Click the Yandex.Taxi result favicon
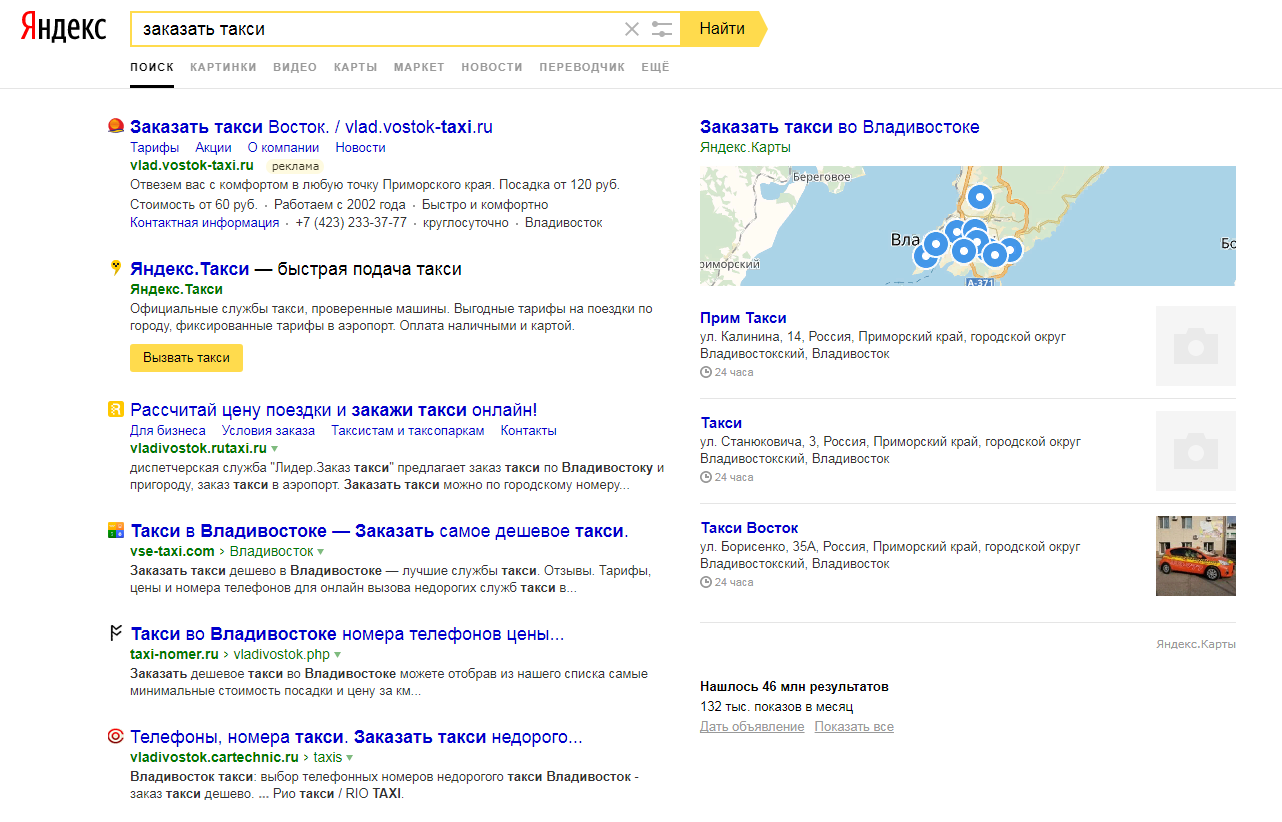 click(116, 268)
